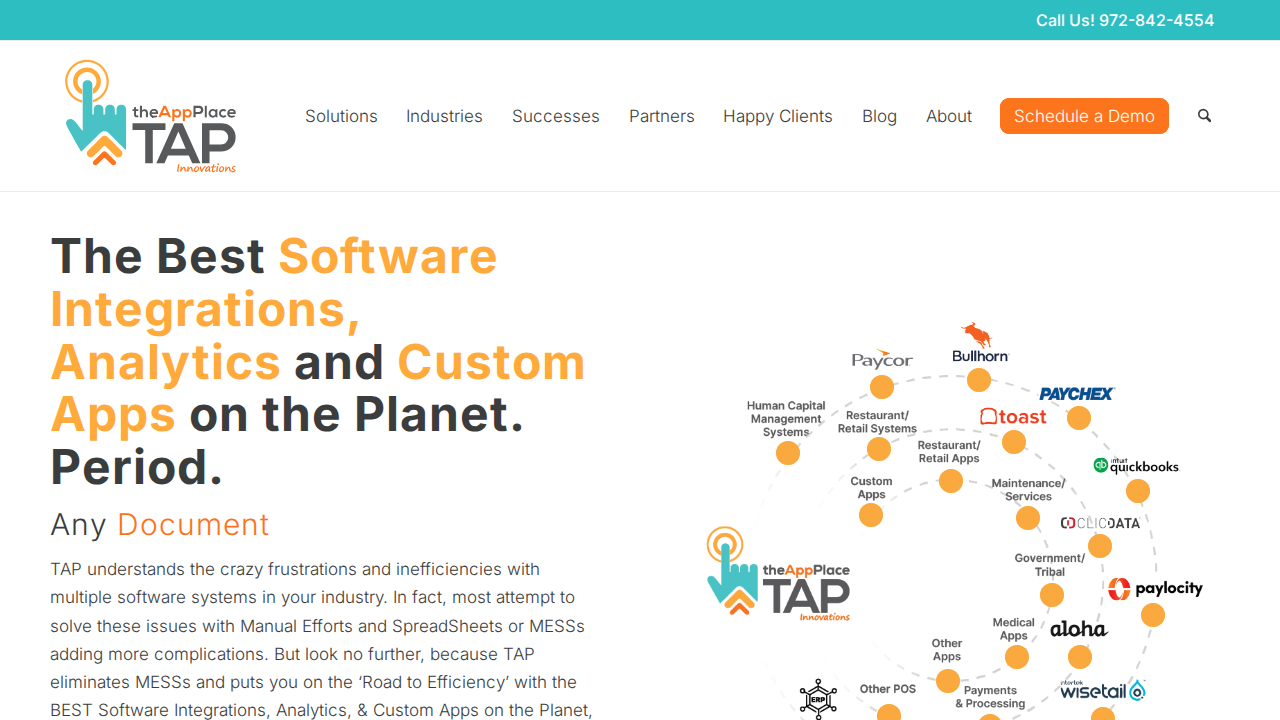This screenshot has width=1280, height=720.
Task: Click the Paylocity logo
Action: 1155,589
